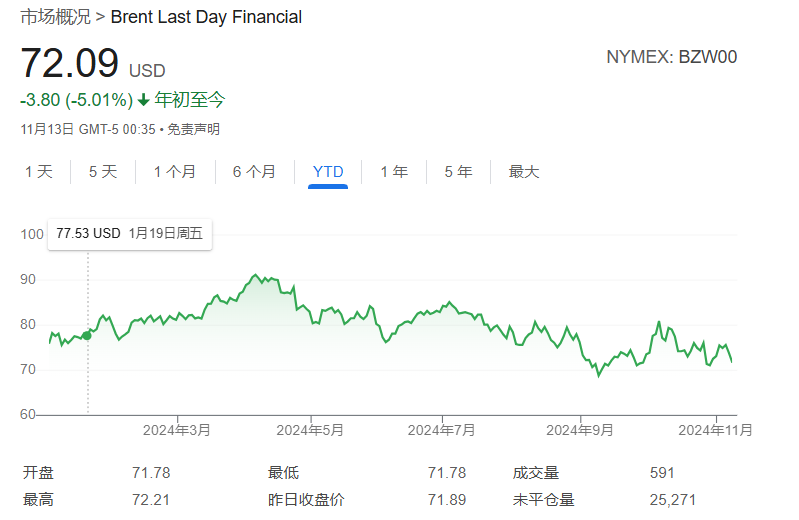Show the 最大 full history range
Viewport: 799px width, 520px height.
524,172
